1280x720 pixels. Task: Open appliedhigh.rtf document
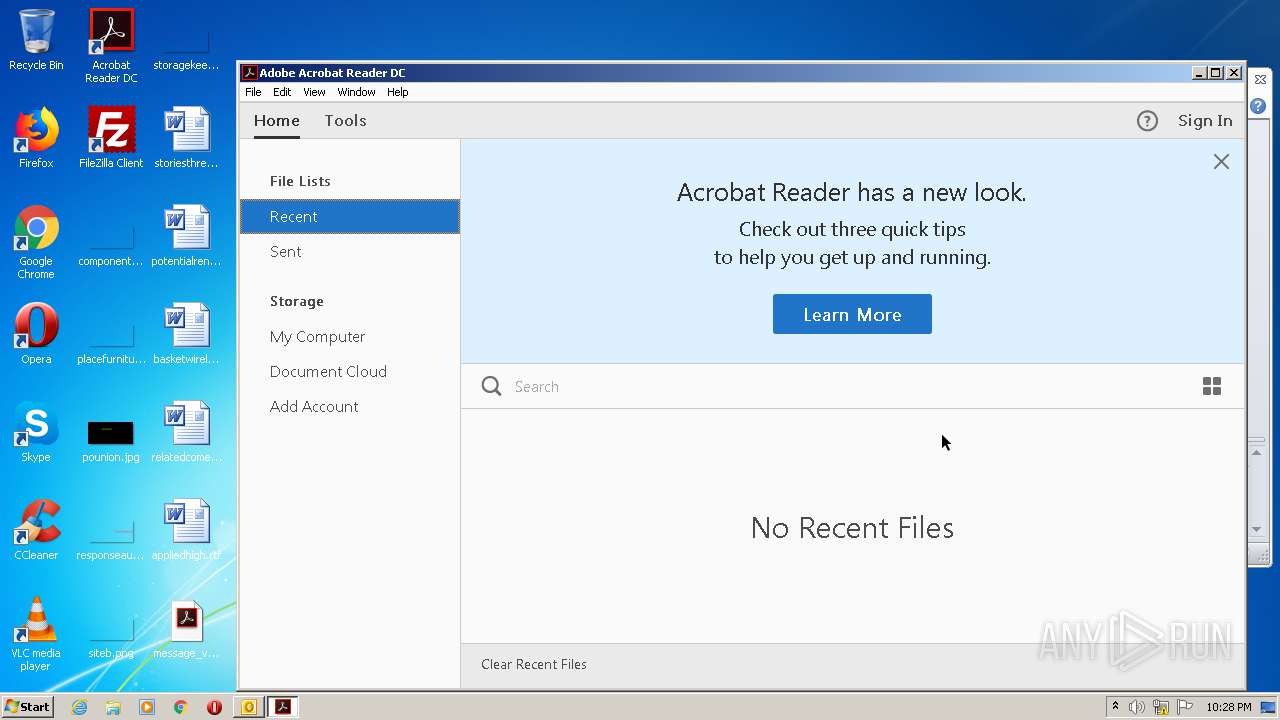(186, 530)
